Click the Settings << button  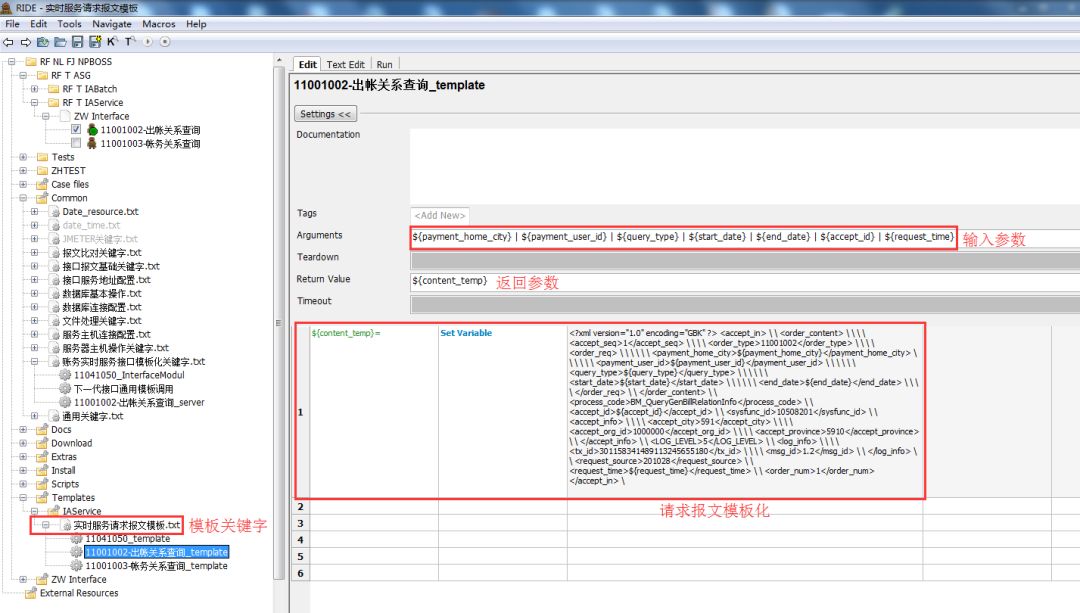pos(325,114)
